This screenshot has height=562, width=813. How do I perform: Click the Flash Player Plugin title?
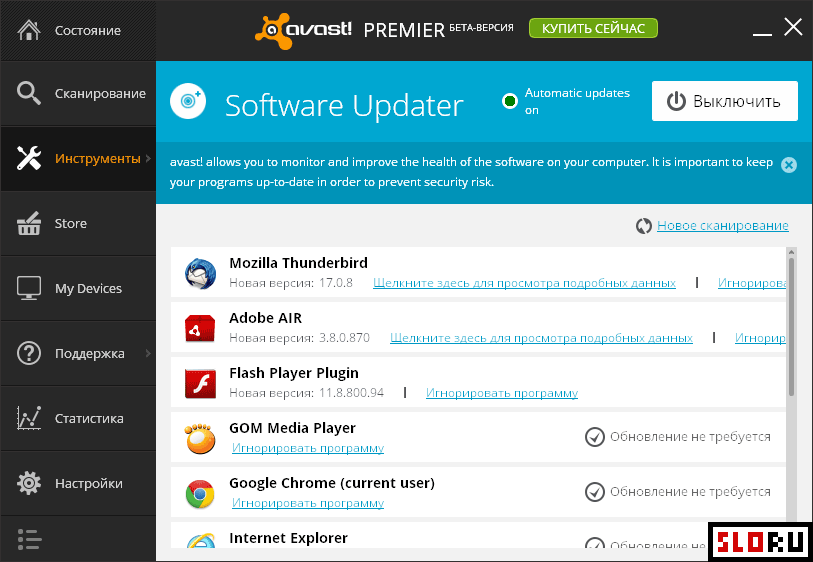(x=294, y=373)
